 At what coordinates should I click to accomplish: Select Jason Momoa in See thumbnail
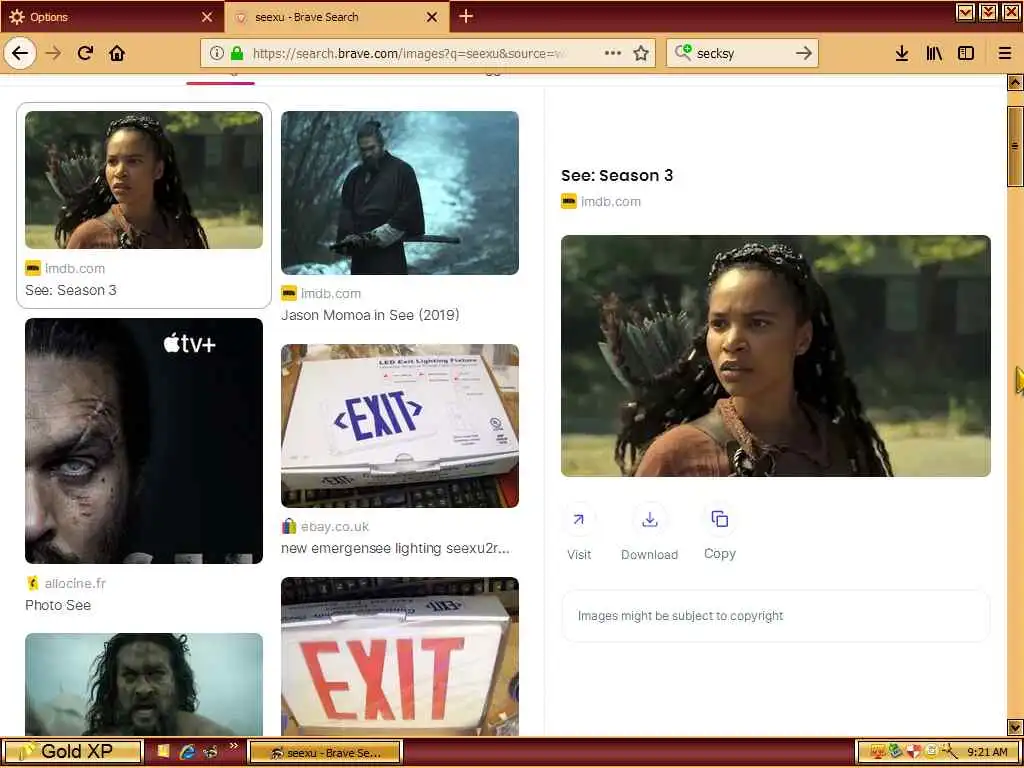(400, 193)
